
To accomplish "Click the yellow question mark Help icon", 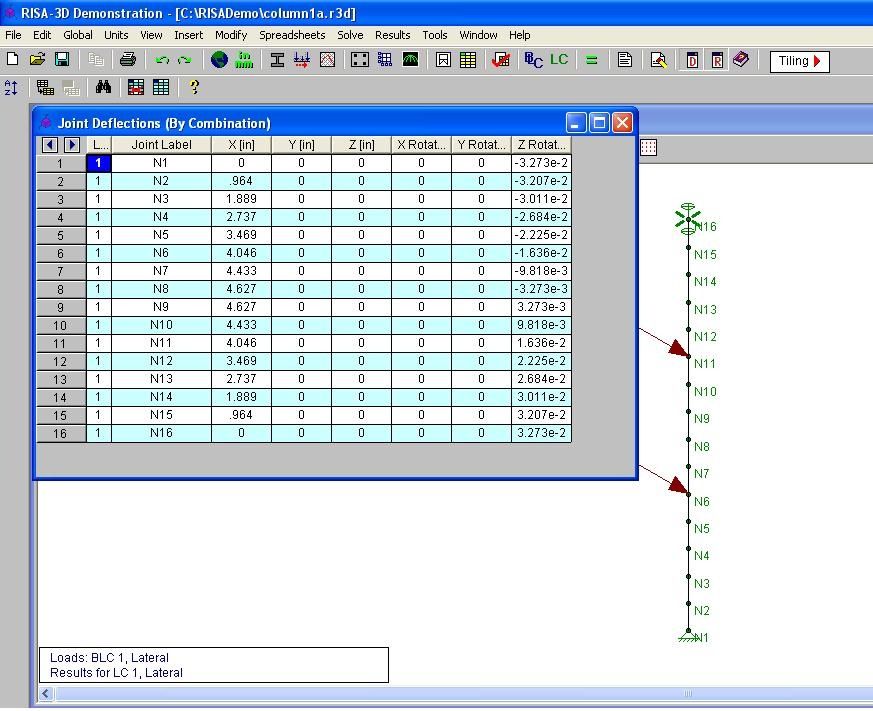I will 194,88.
